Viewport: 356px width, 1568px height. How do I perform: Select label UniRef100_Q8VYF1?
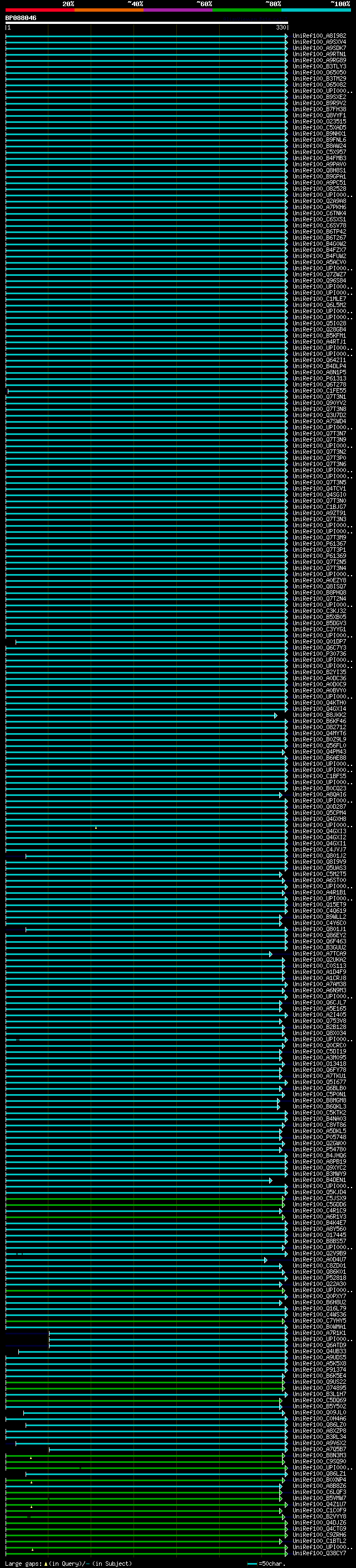[x=319, y=116]
